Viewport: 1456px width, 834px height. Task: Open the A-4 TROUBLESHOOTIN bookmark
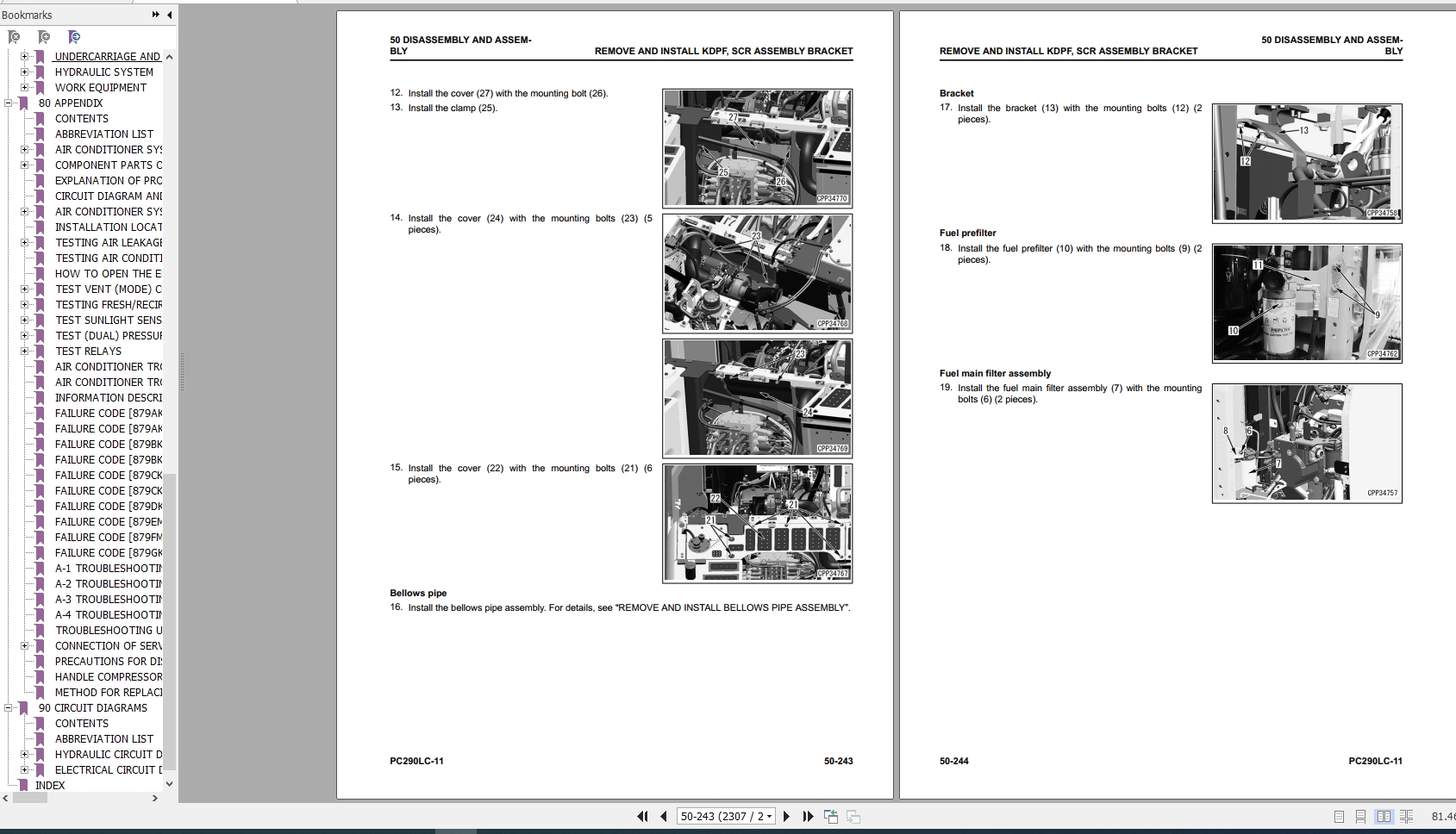coord(109,615)
